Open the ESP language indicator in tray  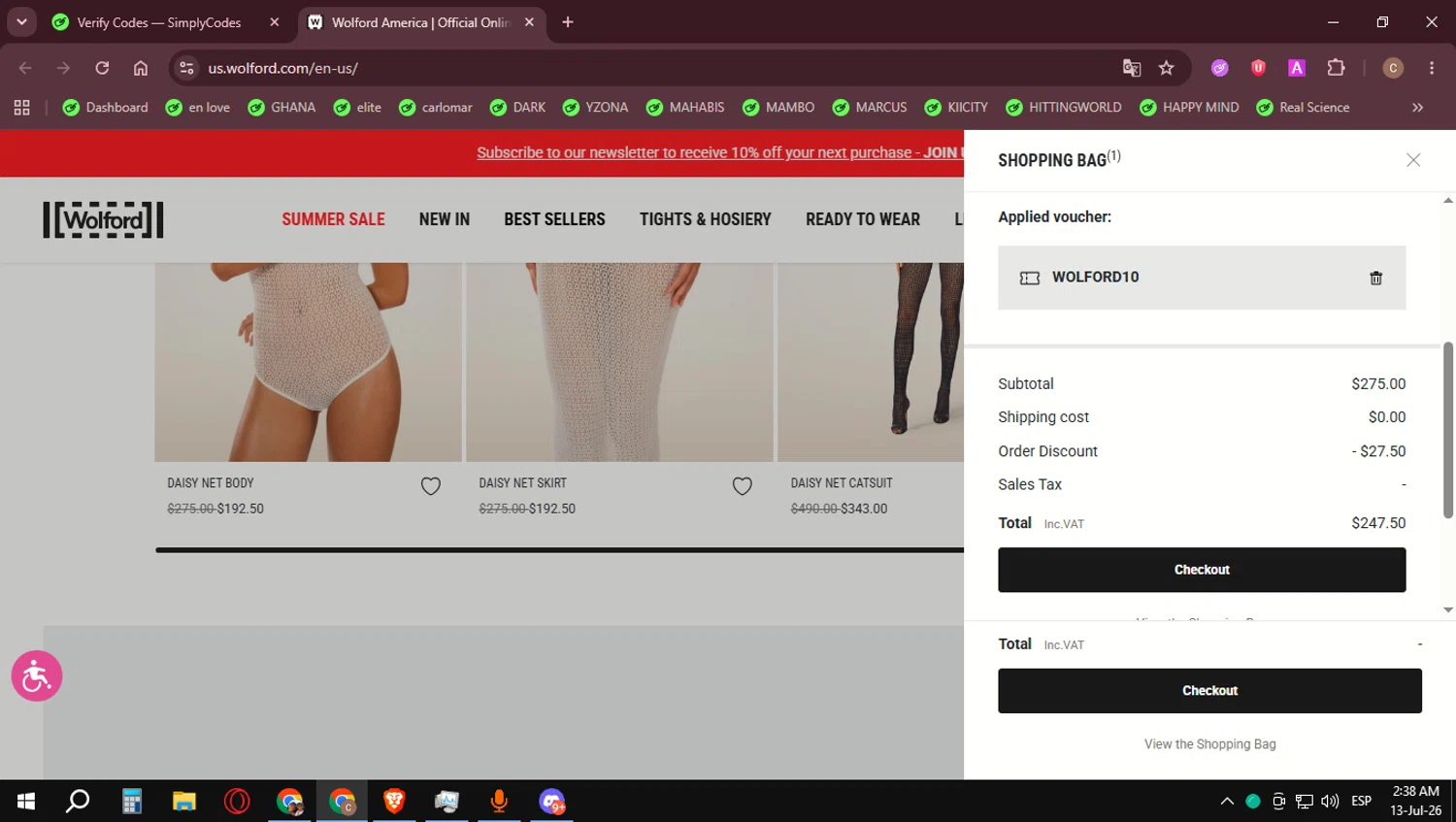[1362, 802]
